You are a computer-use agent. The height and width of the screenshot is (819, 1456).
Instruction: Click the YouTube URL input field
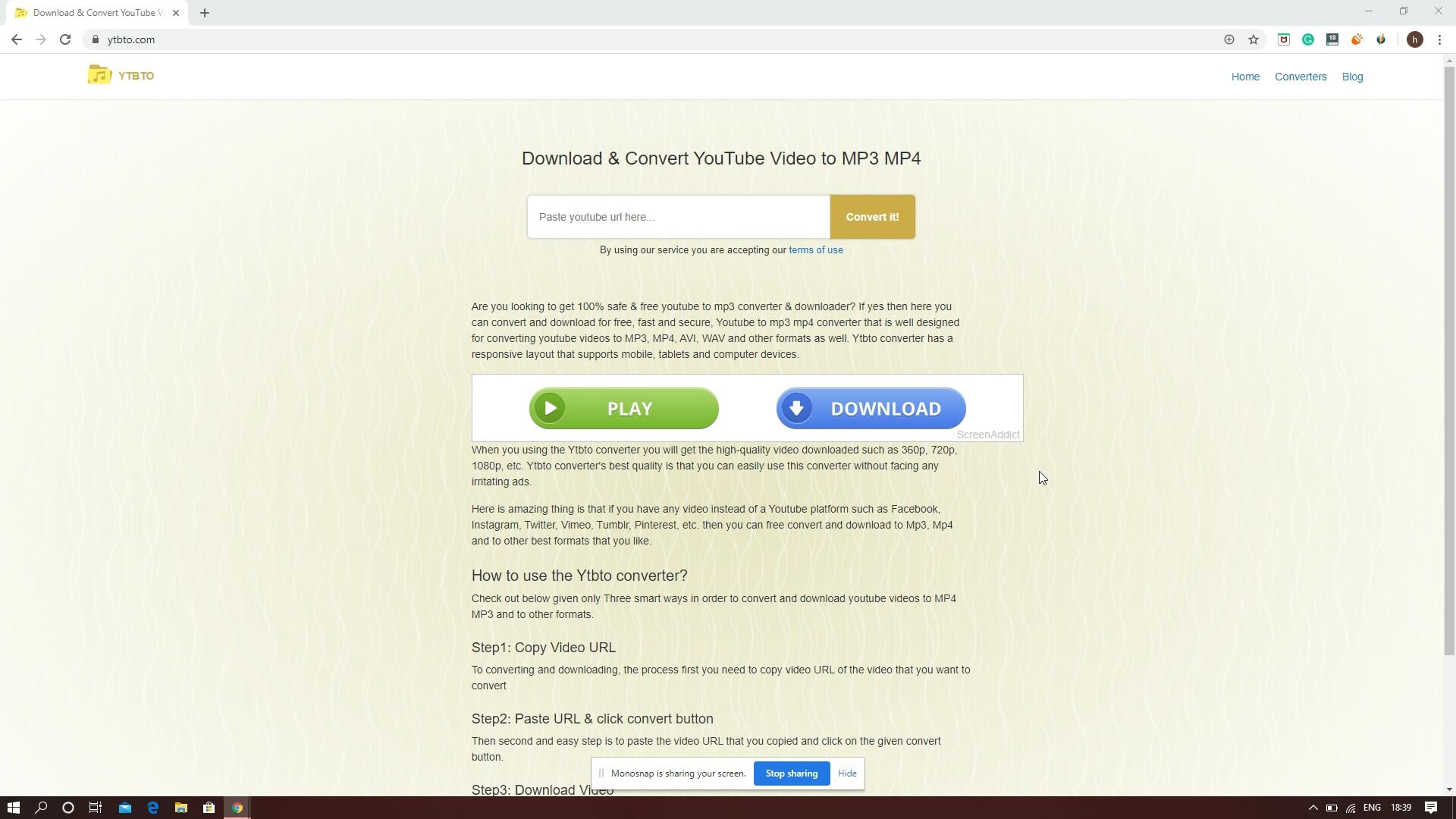679,217
